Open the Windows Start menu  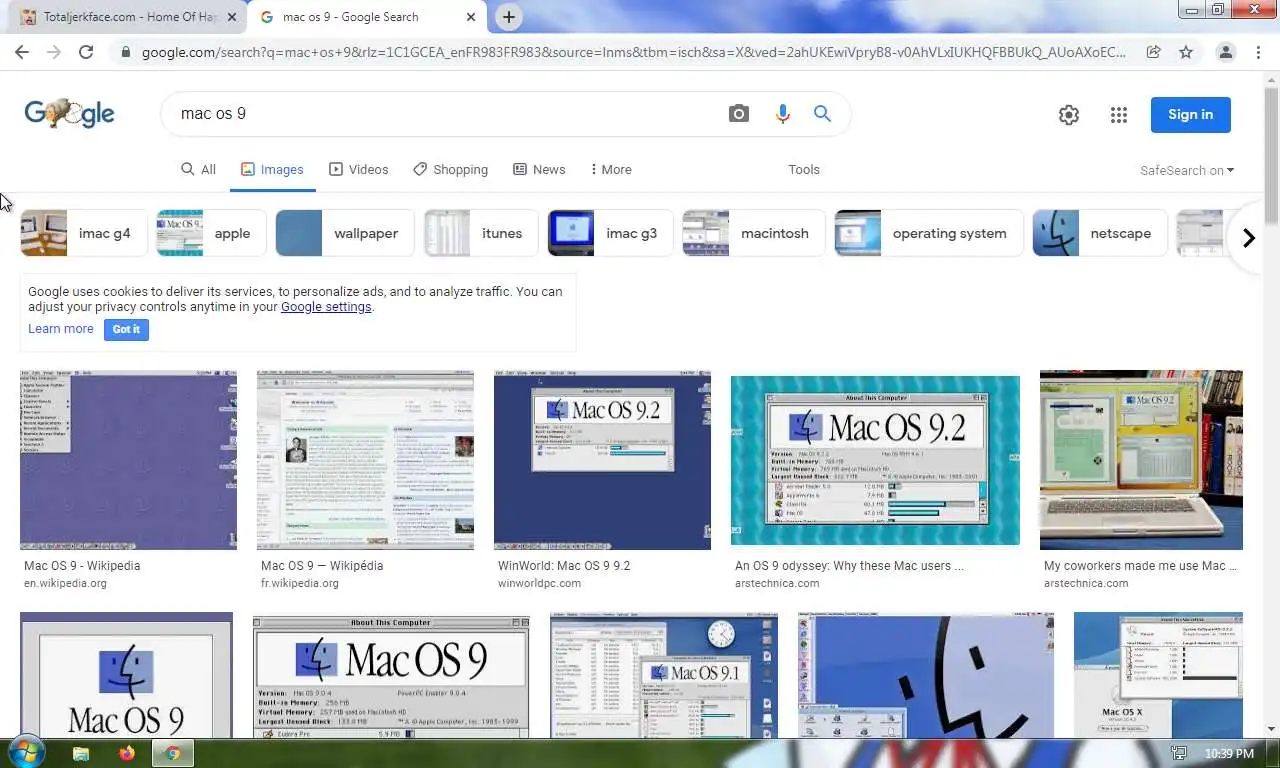pos(25,752)
